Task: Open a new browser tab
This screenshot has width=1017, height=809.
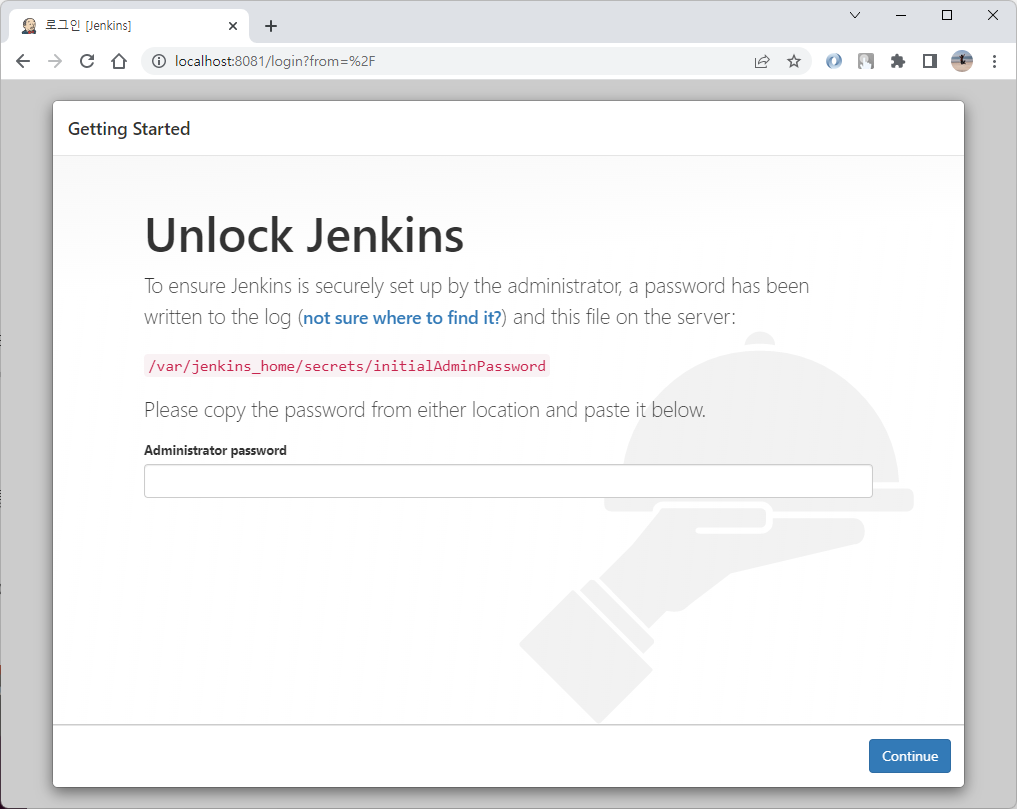Action: (x=271, y=26)
